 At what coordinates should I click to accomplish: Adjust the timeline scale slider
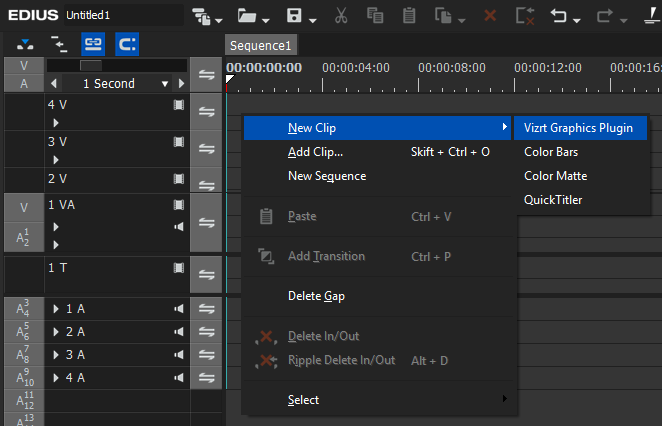point(91,65)
